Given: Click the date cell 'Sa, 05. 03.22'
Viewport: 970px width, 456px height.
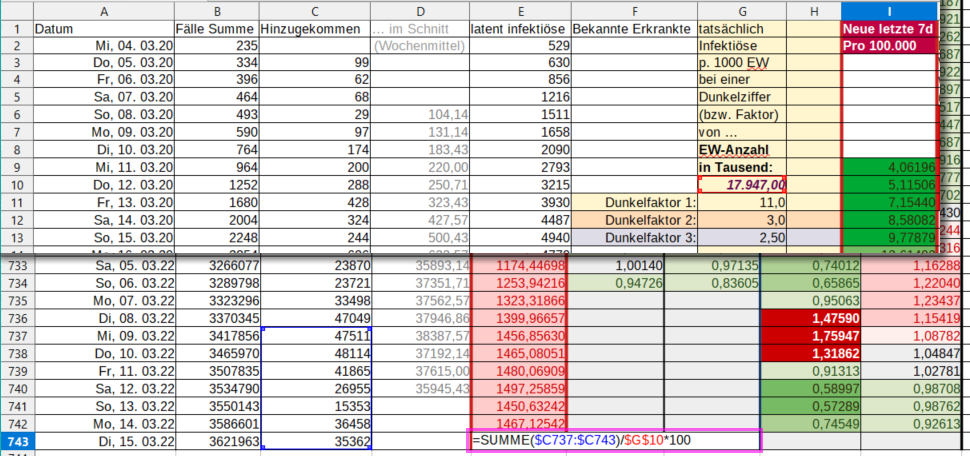Looking at the screenshot, I should (104, 267).
